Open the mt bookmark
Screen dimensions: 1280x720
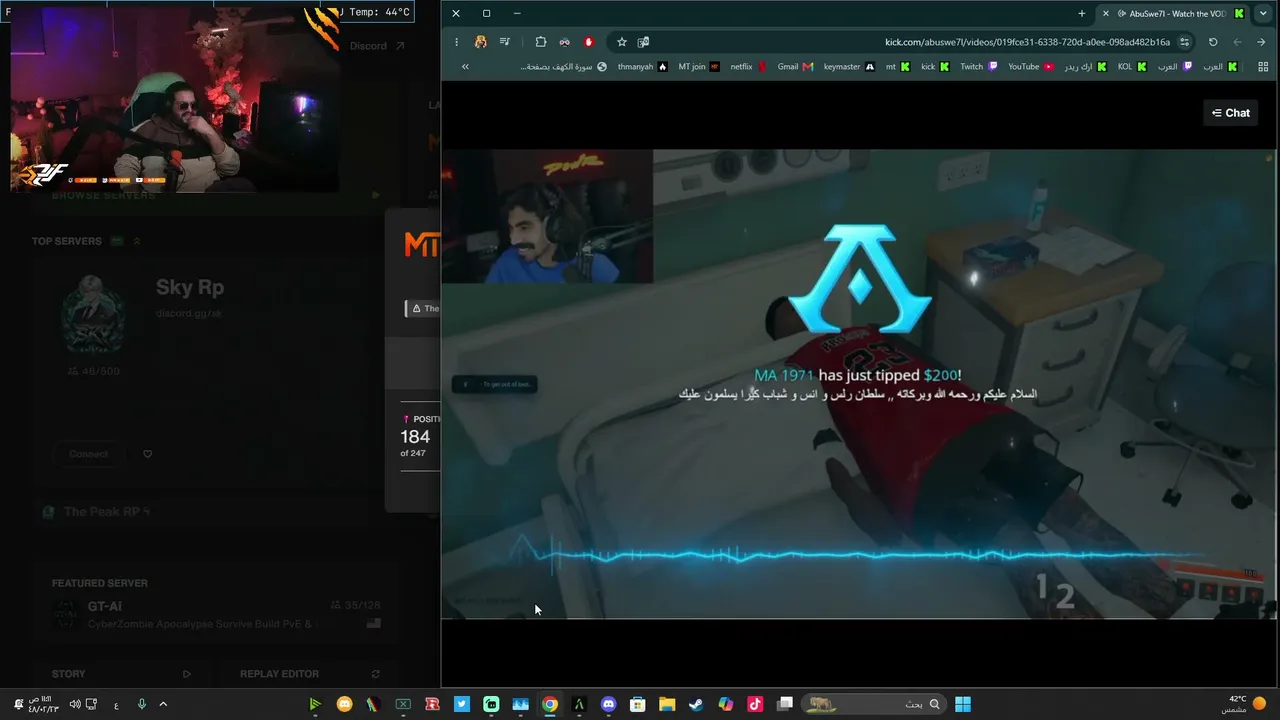[897, 67]
